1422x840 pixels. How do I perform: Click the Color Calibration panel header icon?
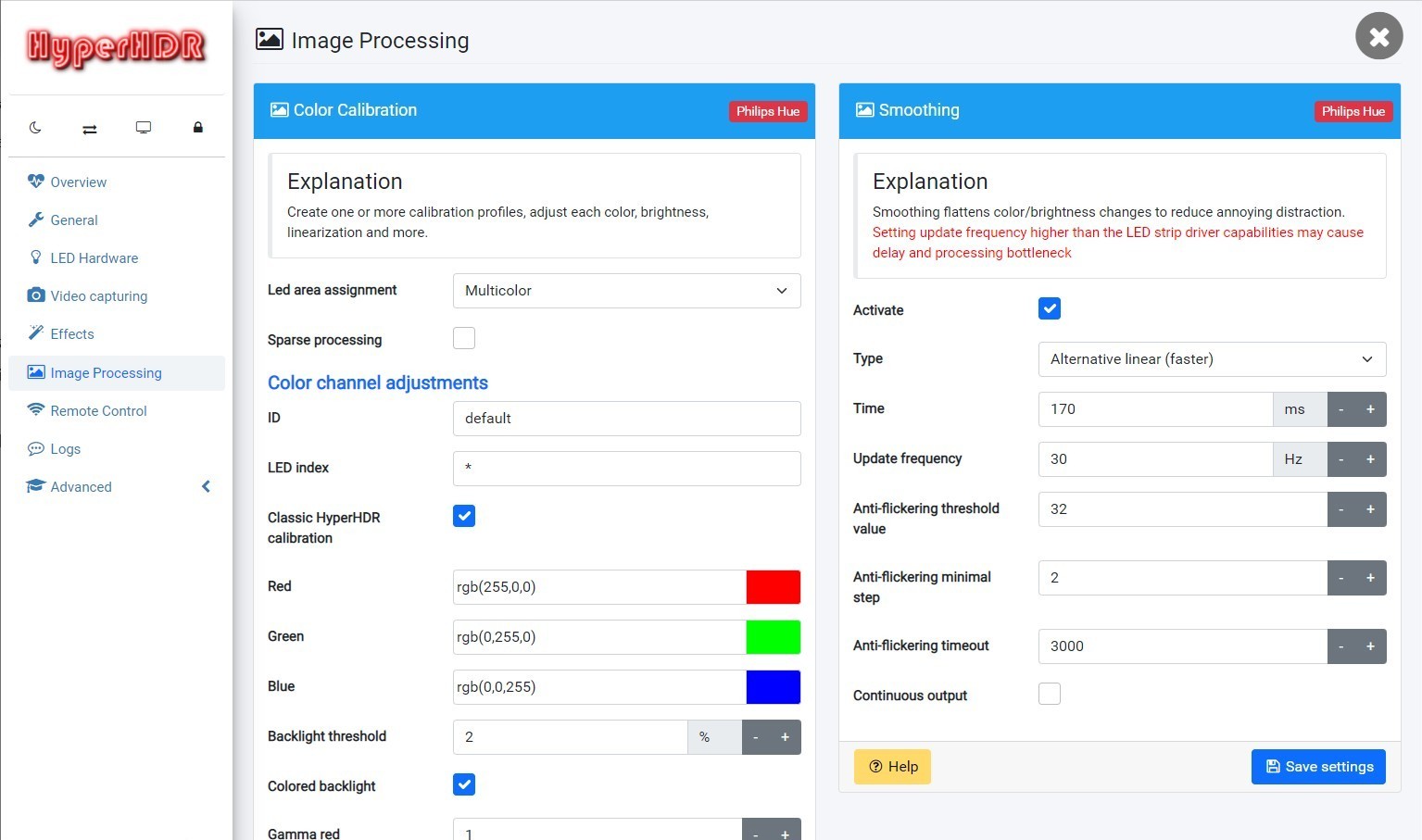279,110
